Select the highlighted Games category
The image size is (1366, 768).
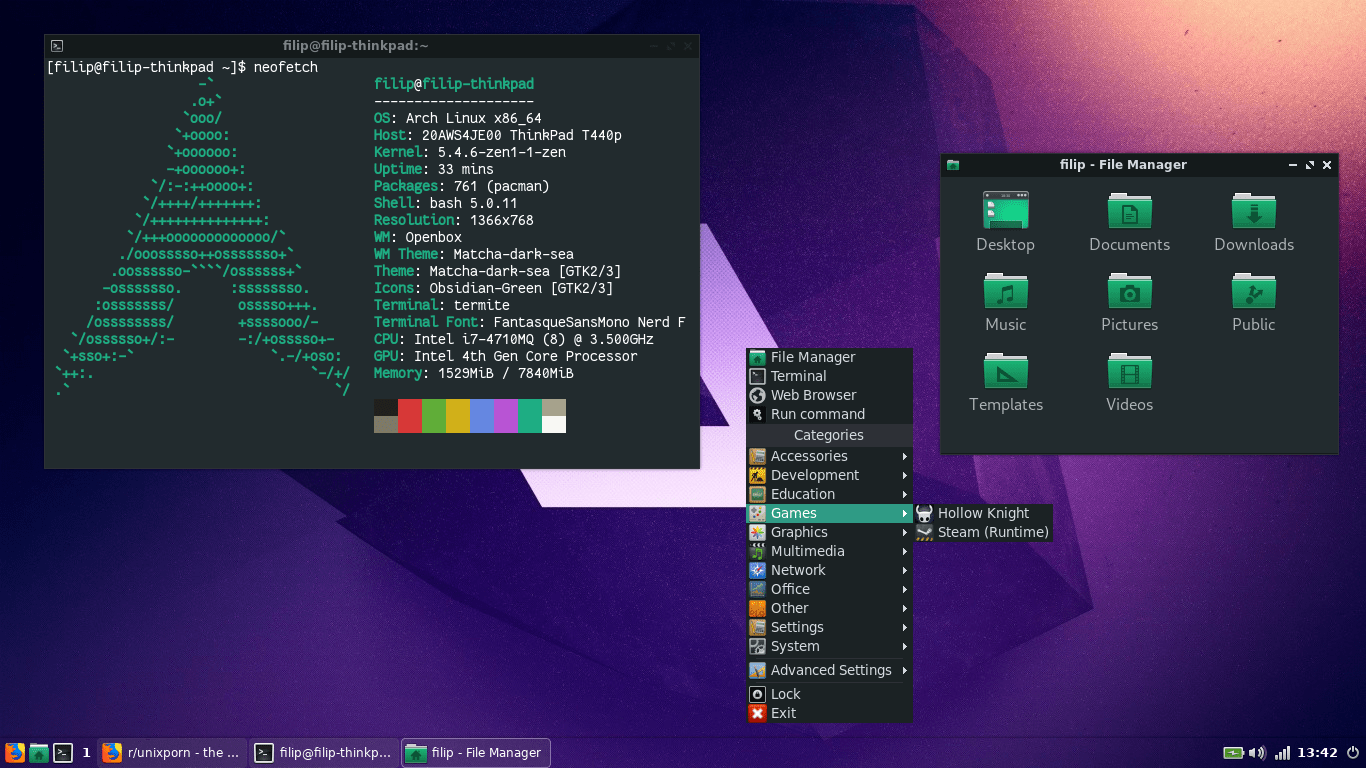[x=829, y=513]
